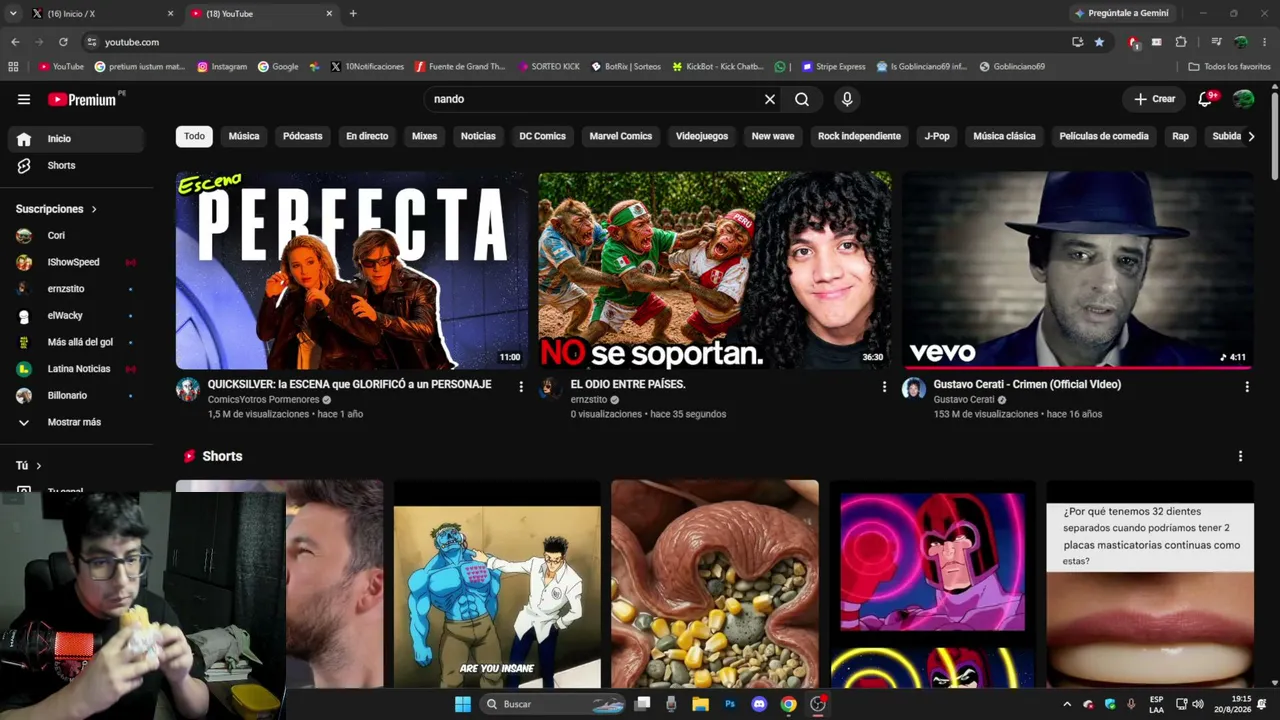This screenshot has width=1280, height=720.
Task: Play the 'NO se soportan' video thumbnail
Action: tap(715, 270)
